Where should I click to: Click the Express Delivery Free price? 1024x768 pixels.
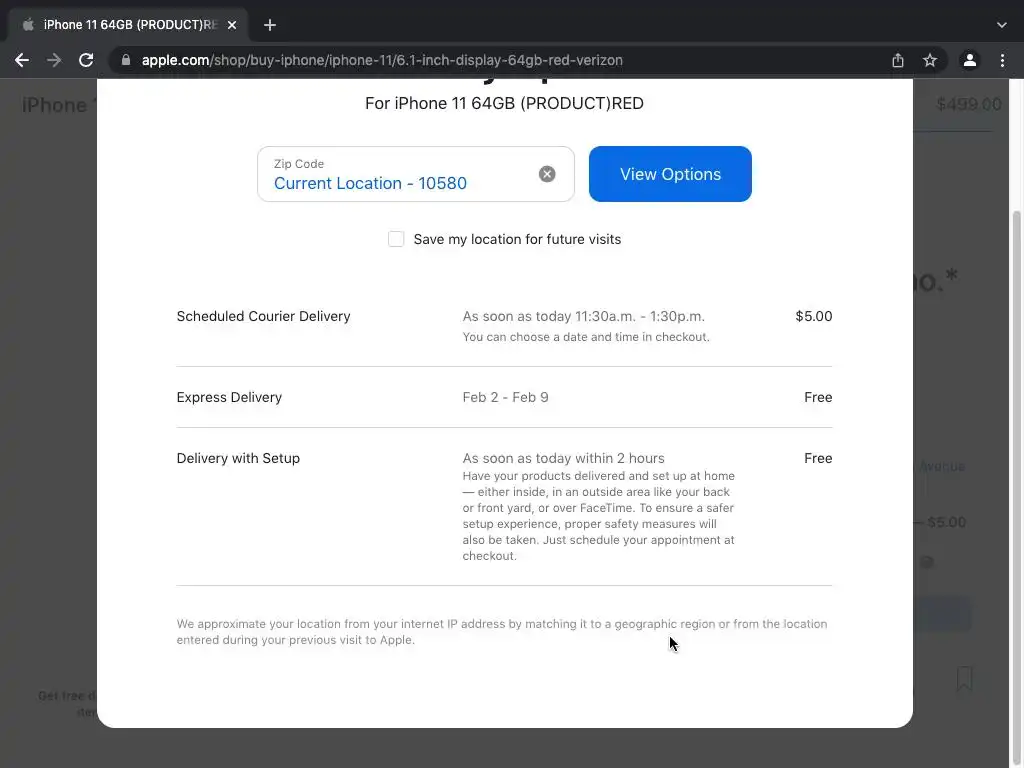point(818,397)
